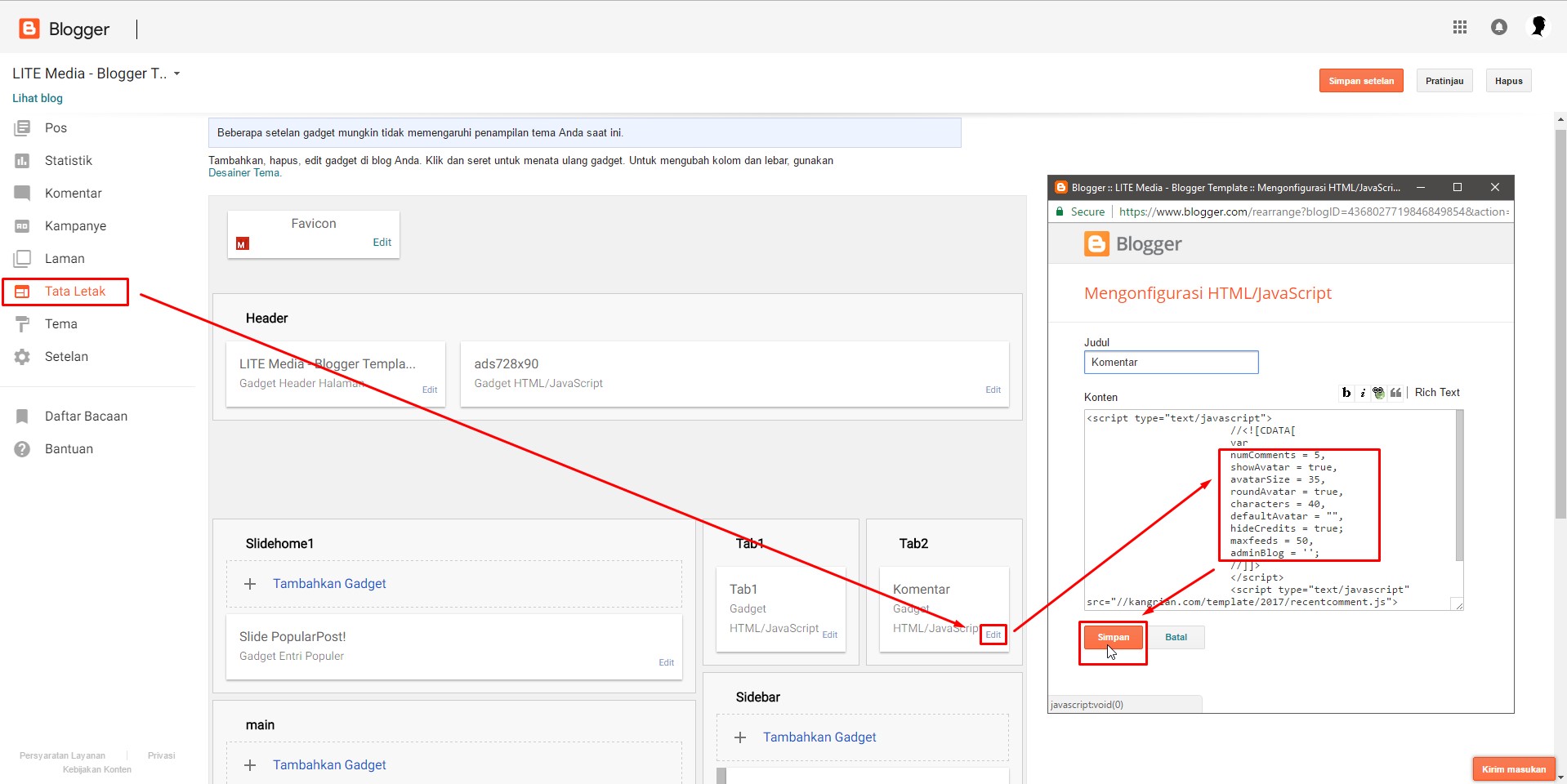Edit the Tab1 gadget
Image resolution: width=1567 pixels, height=784 pixels.
830,635
